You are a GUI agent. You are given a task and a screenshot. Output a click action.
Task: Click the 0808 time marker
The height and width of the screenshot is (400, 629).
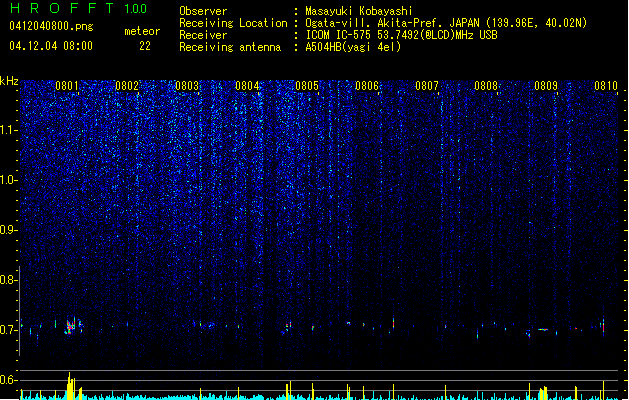coord(486,86)
